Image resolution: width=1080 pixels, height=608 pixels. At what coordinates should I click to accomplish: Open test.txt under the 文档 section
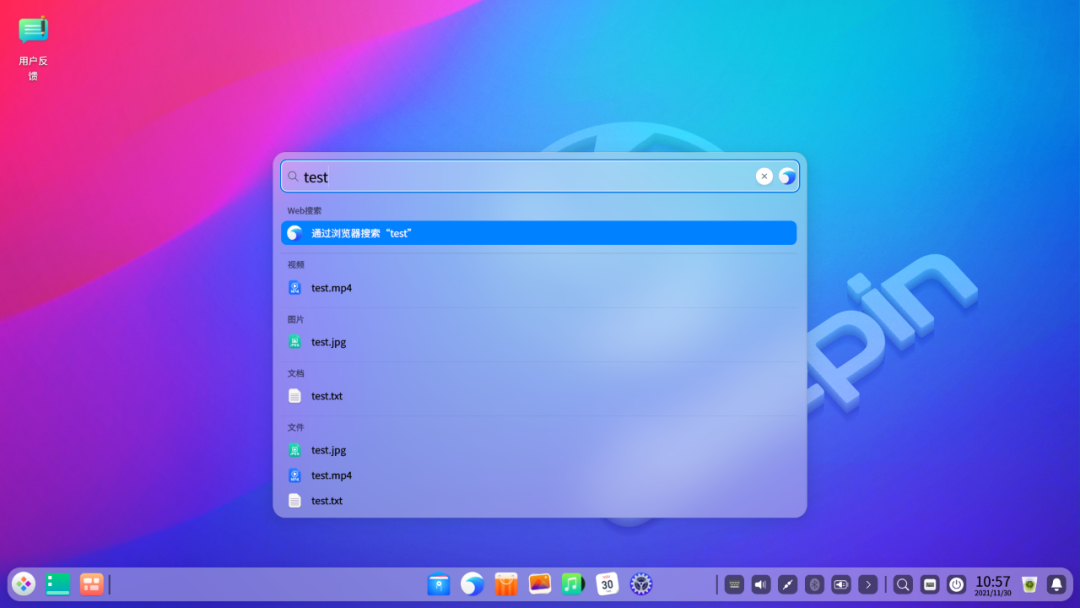click(327, 396)
